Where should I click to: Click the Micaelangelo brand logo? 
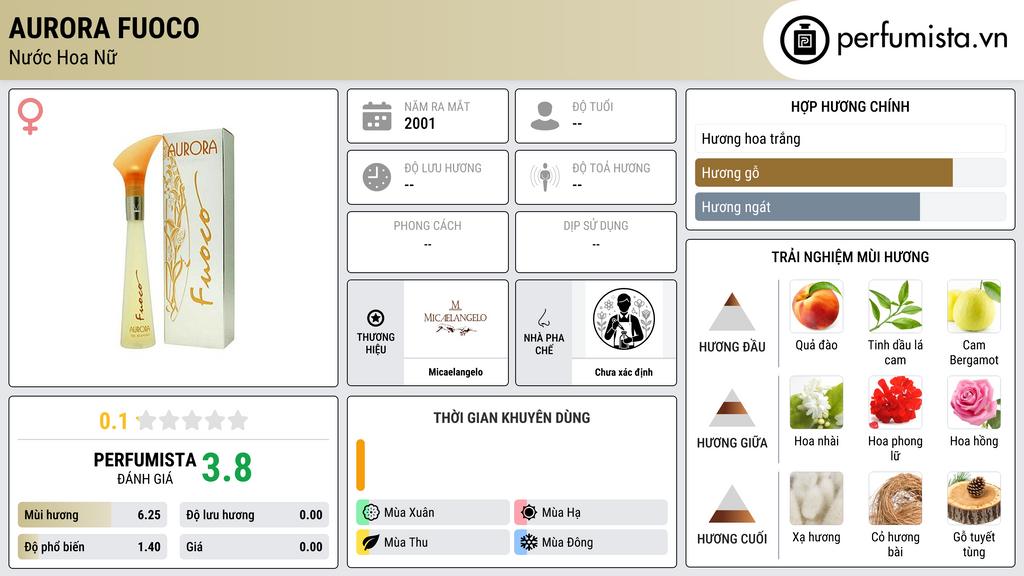[455, 318]
